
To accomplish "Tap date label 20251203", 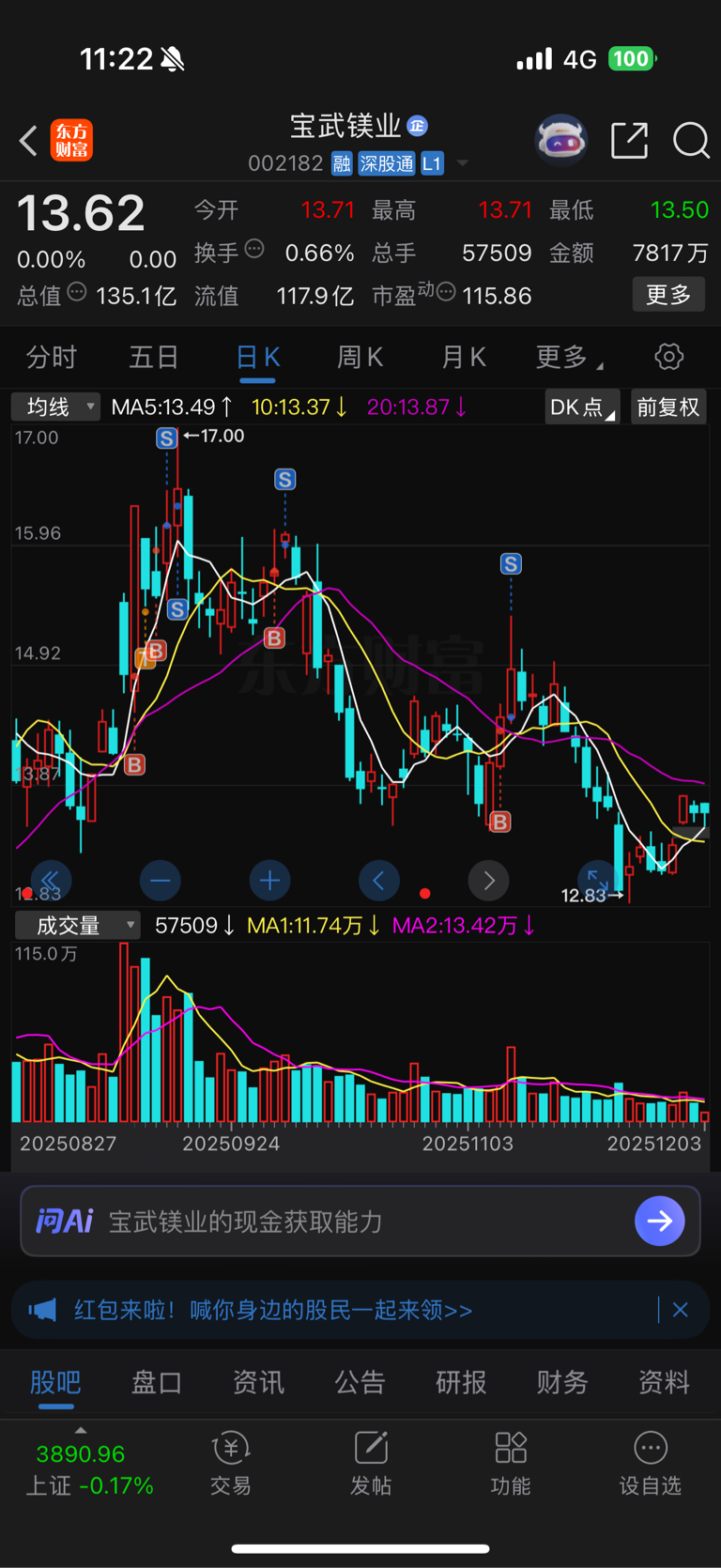I will click(654, 1144).
